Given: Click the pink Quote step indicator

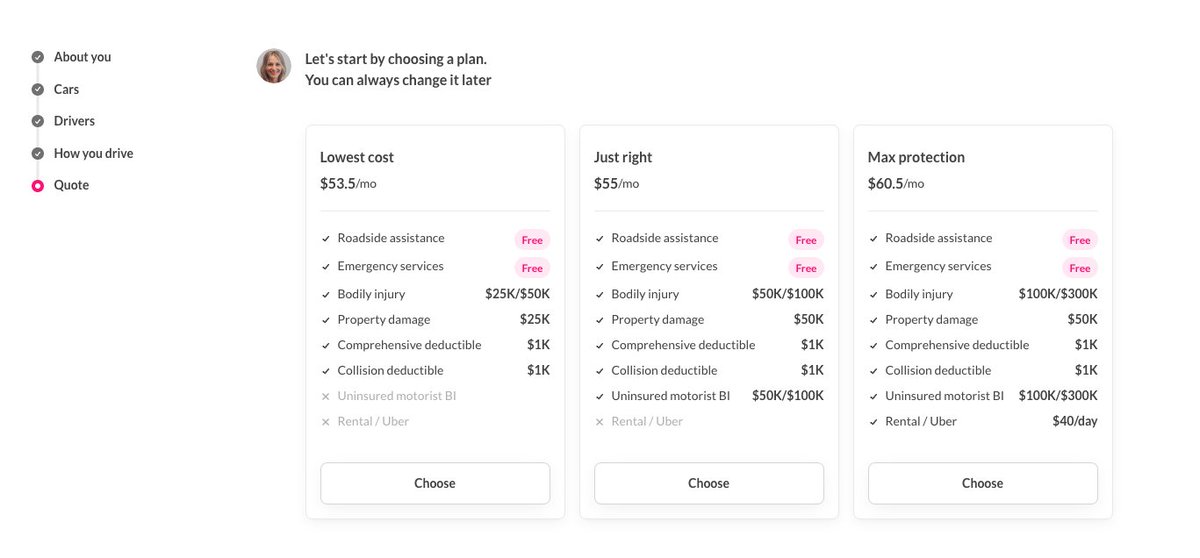Looking at the screenshot, I should pos(38,185).
